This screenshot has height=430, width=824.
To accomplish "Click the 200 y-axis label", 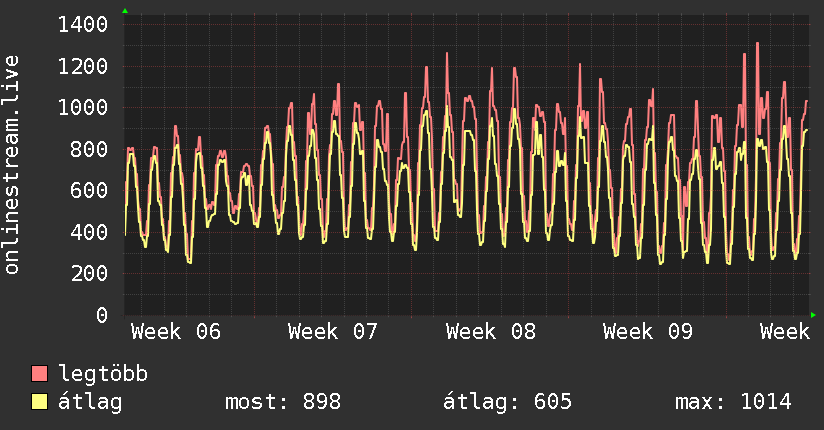I will point(89,273).
